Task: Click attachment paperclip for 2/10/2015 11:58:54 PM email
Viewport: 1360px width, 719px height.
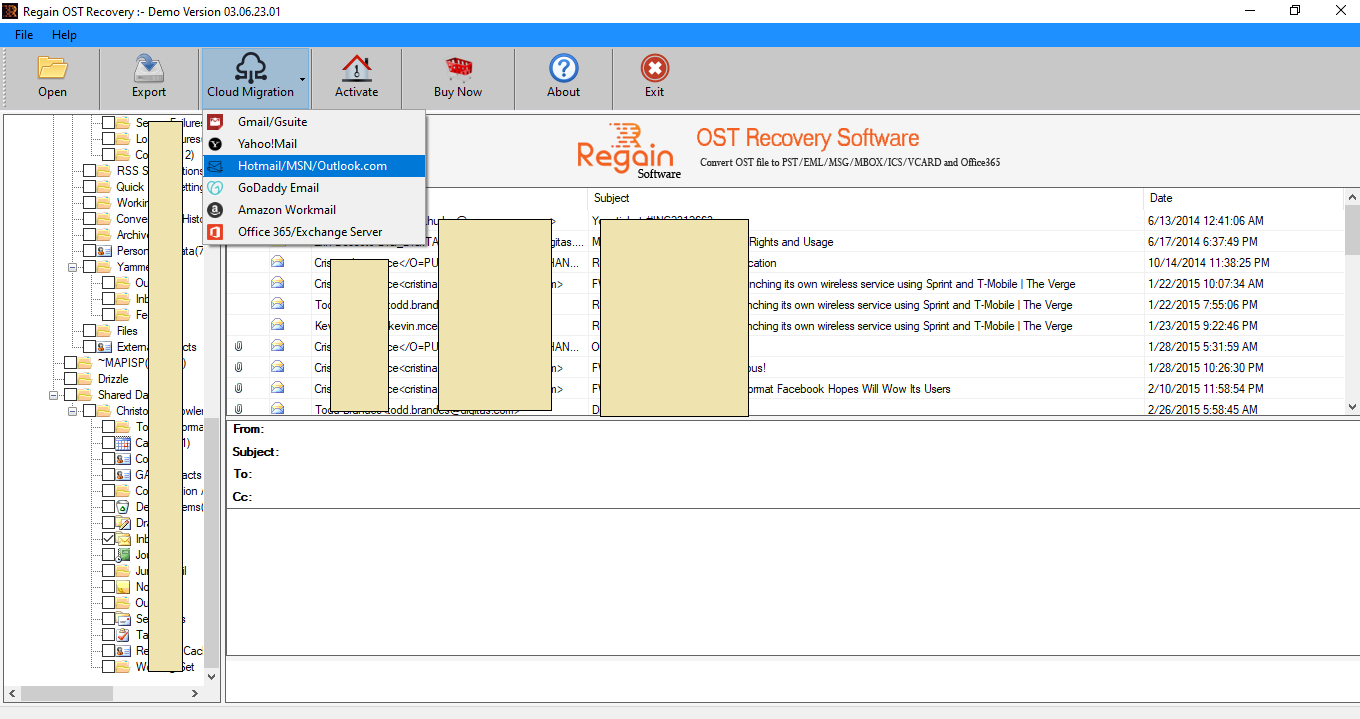Action: (239, 388)
